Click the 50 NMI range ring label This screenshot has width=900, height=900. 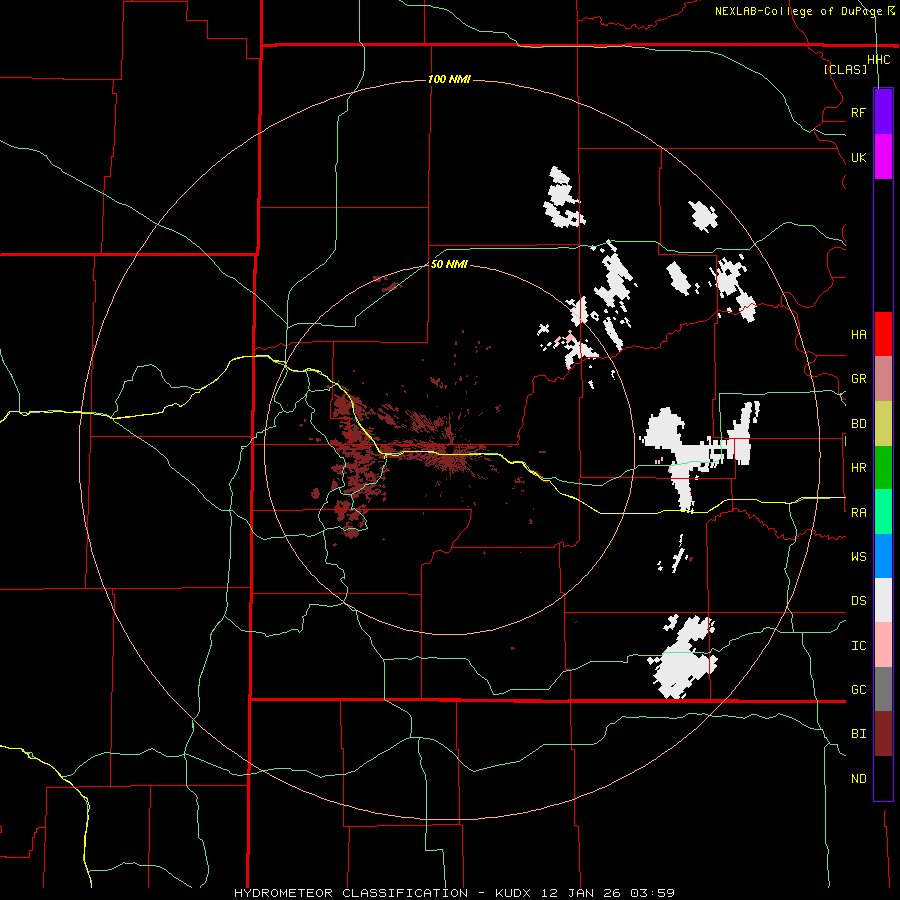coord(449,264)
